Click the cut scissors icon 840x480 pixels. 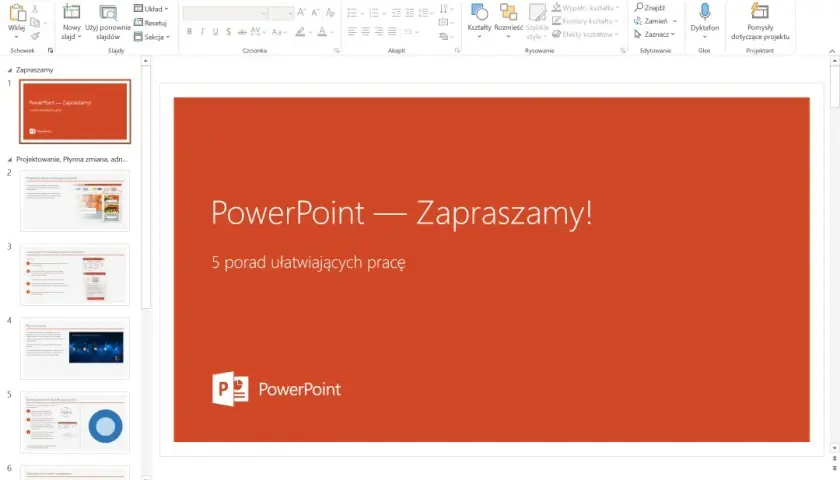[x=35, y=9]
